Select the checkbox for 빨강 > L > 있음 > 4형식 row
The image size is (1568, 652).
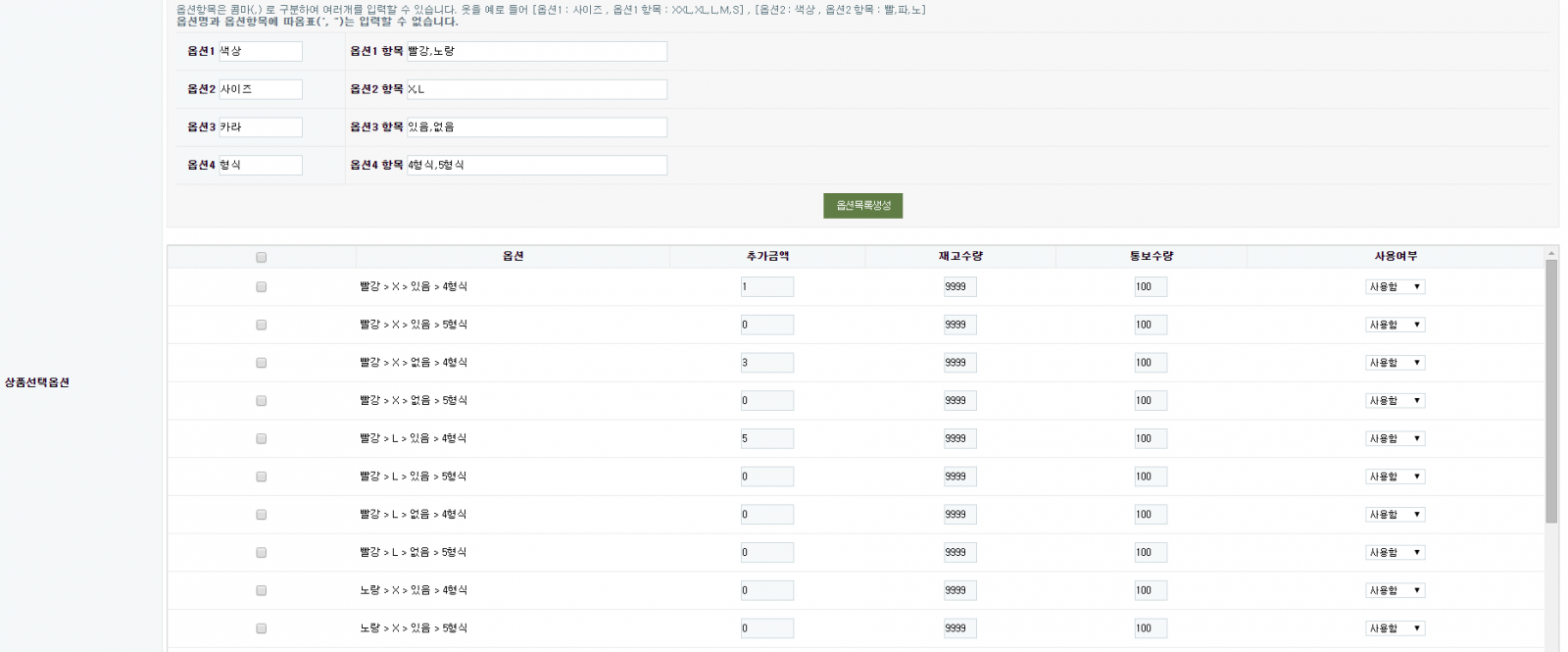pyautogui.click(x=261, y=439)
